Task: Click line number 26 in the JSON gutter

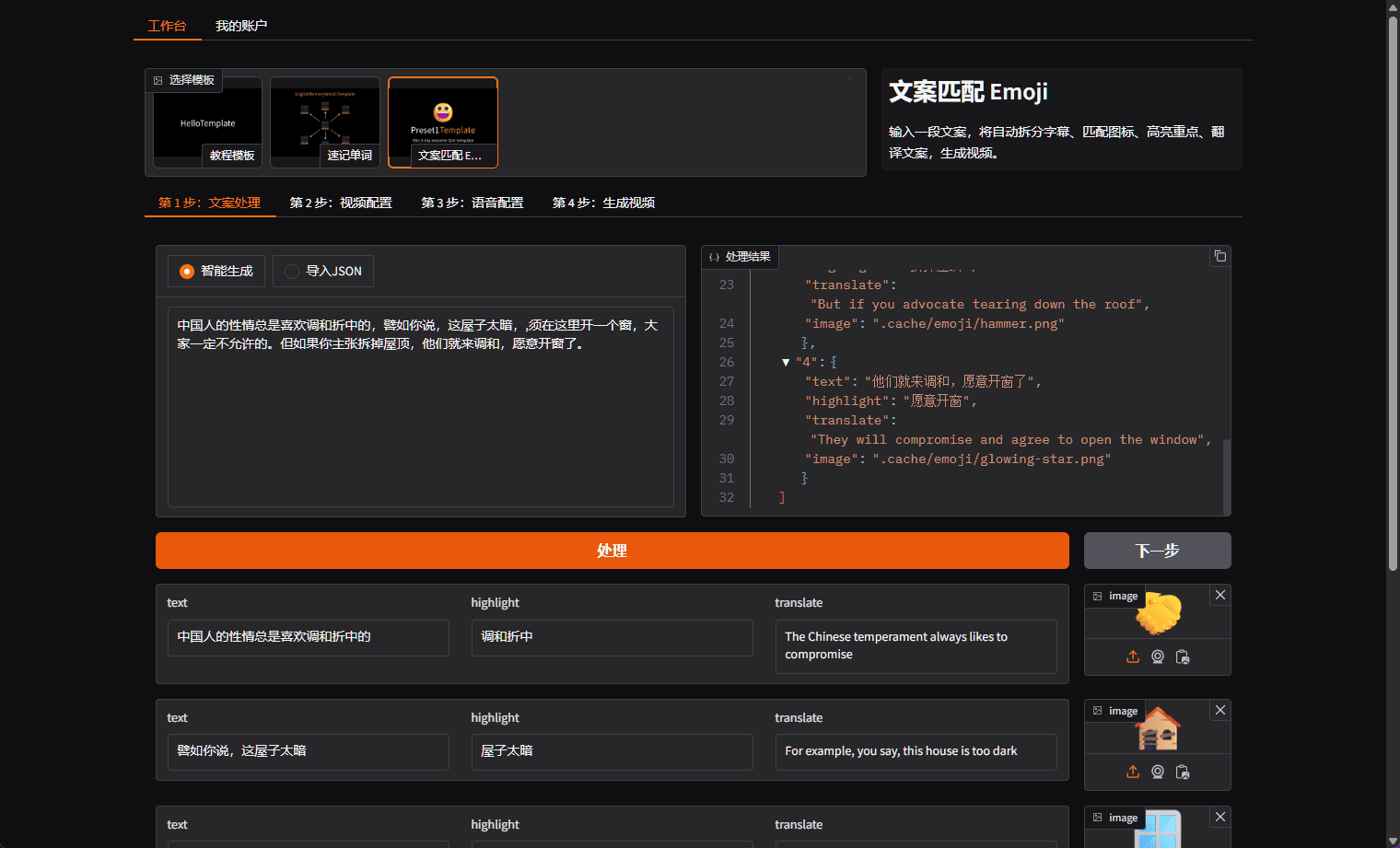Action: [727, 363]
